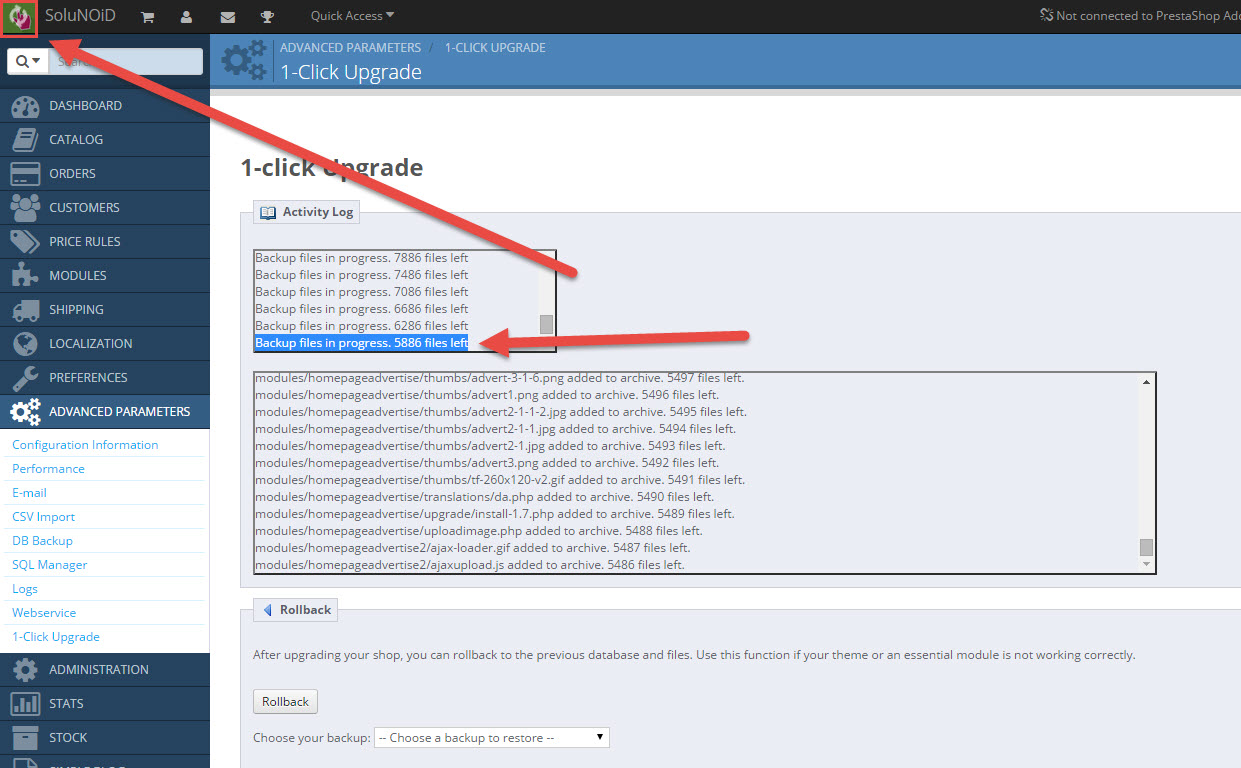Viewport: 1241px width, 768px height.
Task: Click the Activity Log book icon
Action: (x=268, y=213)
